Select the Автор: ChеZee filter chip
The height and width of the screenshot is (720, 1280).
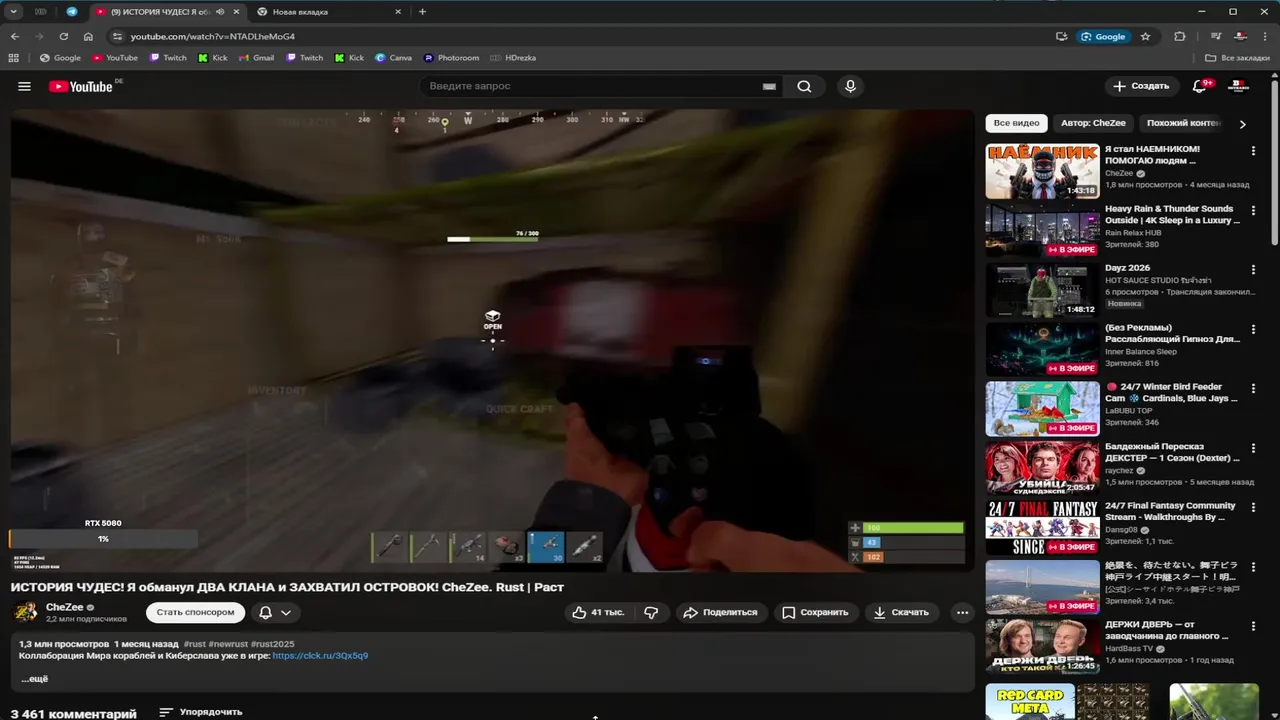[1093, 123]
